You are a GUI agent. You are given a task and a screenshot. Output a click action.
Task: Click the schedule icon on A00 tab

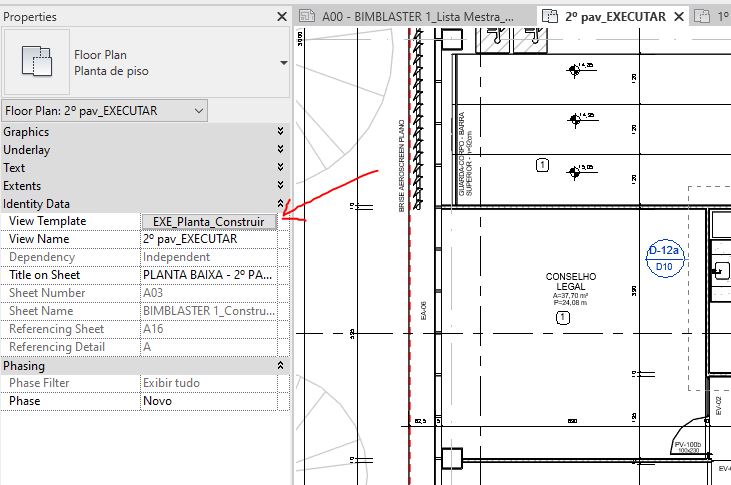pyautogui.click(x=307, y=16)
